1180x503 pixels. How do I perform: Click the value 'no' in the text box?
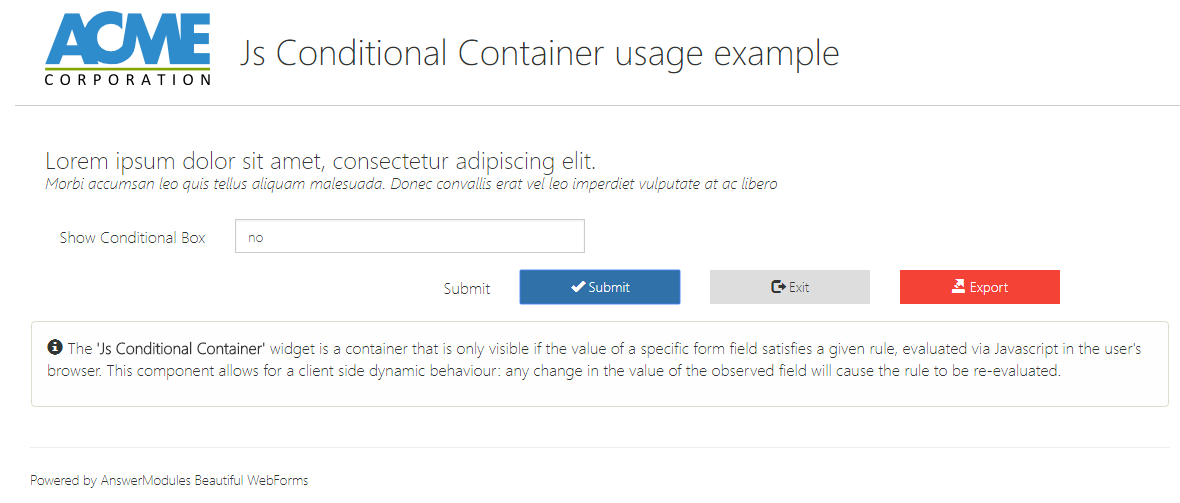255,238
